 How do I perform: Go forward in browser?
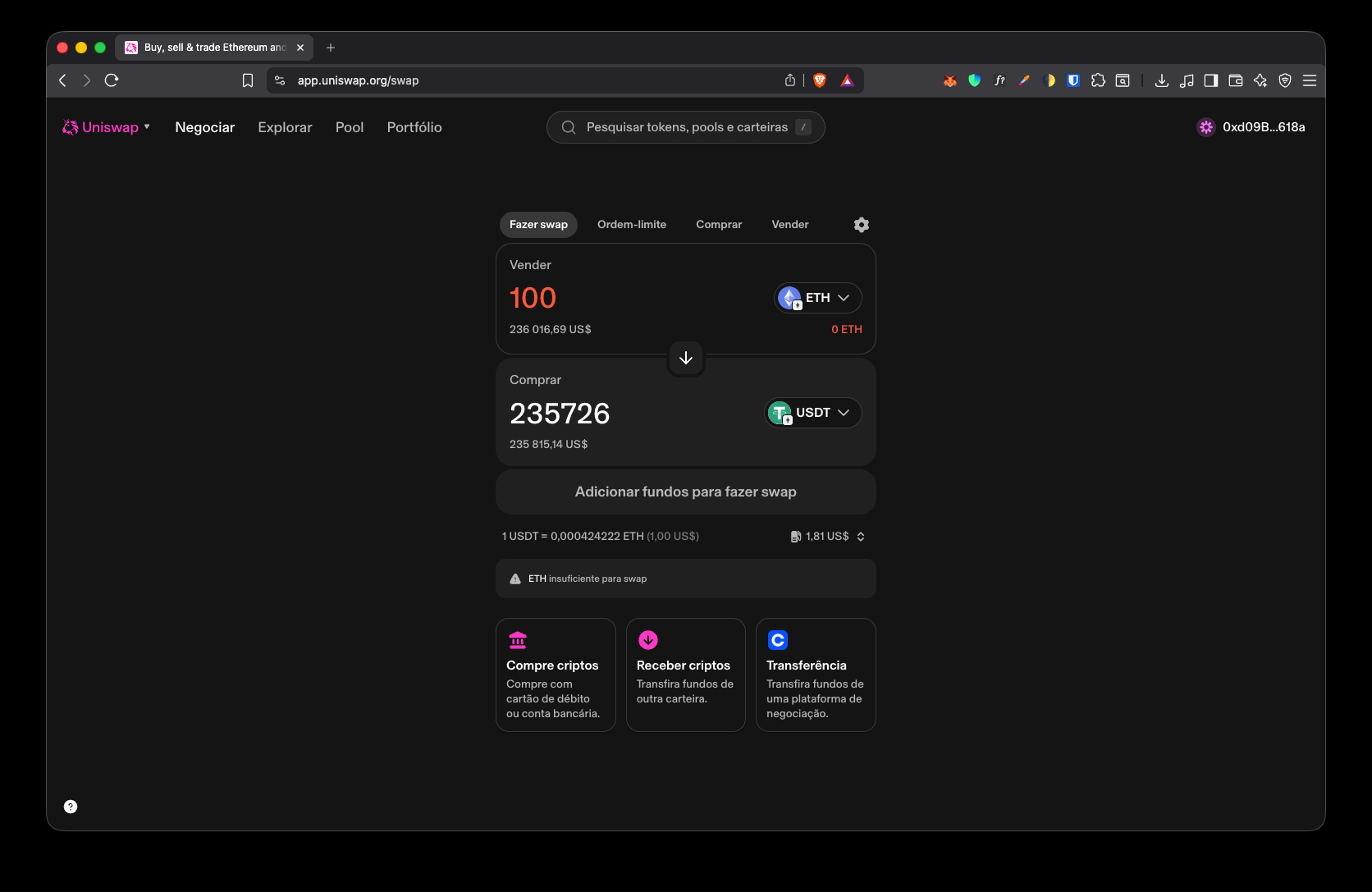(87, 80)
